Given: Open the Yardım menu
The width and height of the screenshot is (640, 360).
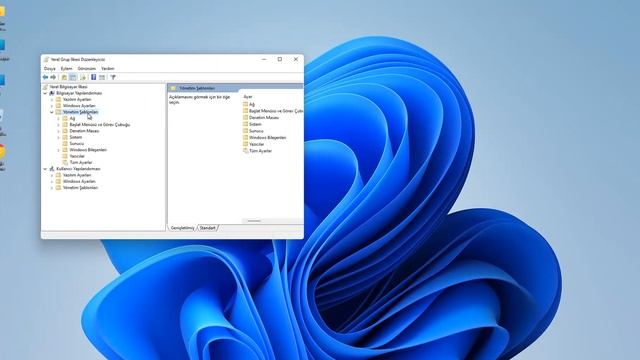Looking at the screenshot, I should click(108, 69).
